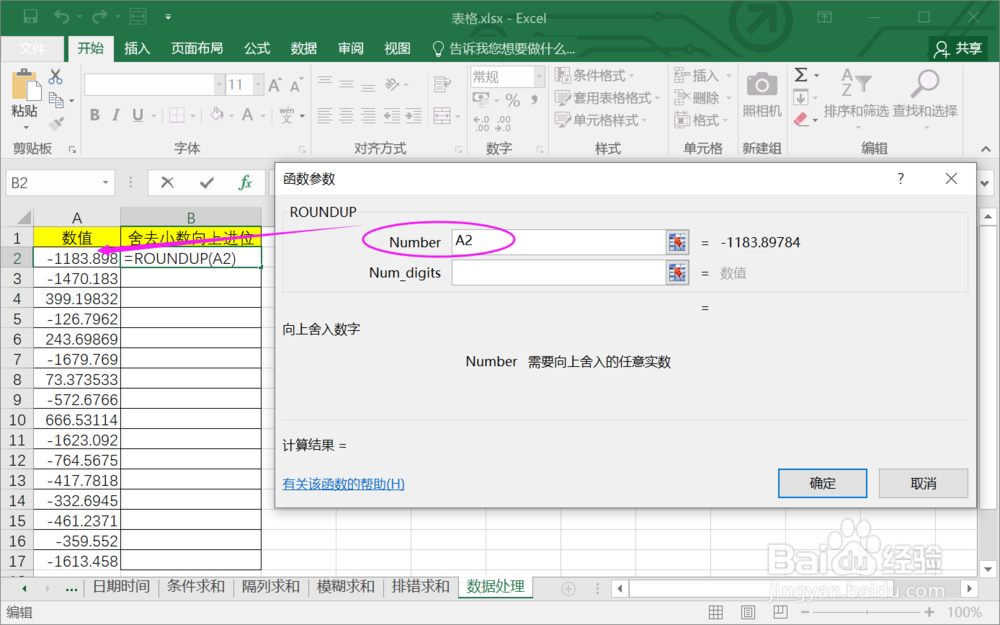Click the range selector icon beside Num_digits

[677, 273]
